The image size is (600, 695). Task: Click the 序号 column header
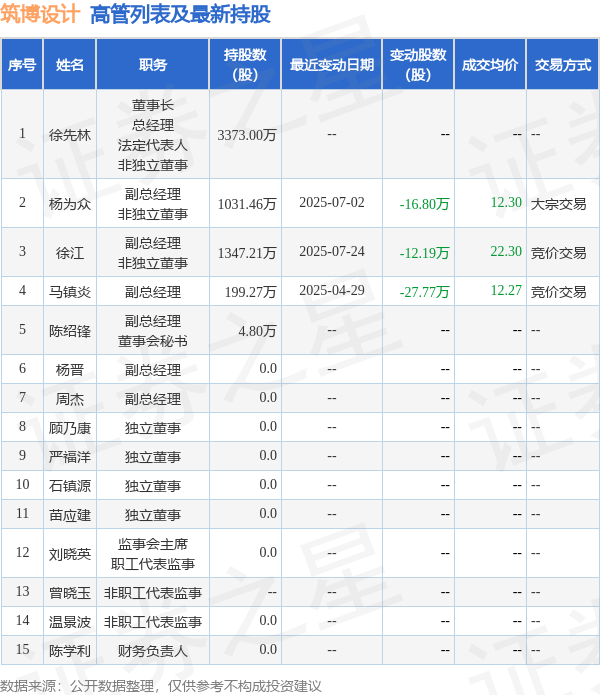(x=22, y=65)
